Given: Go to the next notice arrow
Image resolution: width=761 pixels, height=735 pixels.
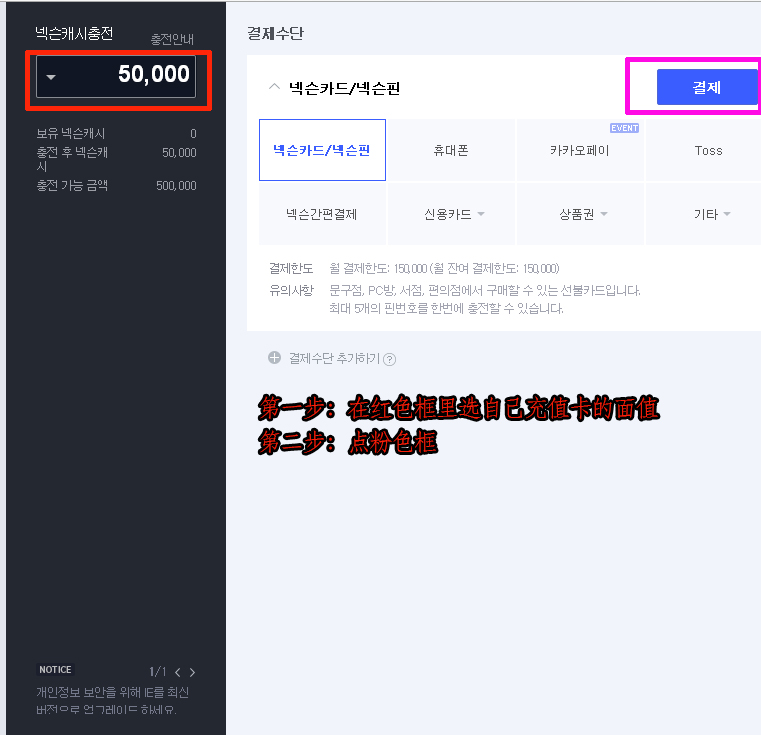Looking at the screenshot, I should tap(193, 672).
